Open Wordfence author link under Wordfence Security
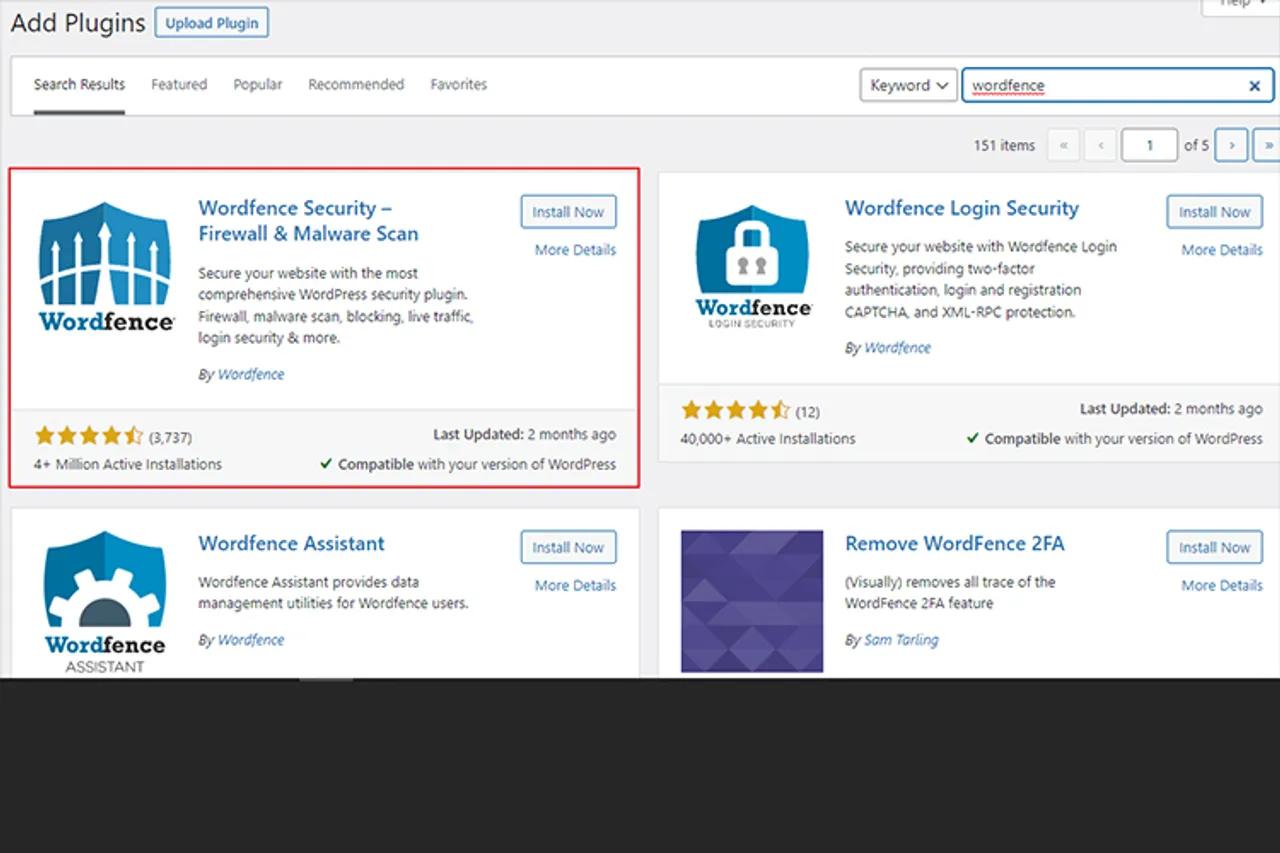1280x853 pixels. 251,374
